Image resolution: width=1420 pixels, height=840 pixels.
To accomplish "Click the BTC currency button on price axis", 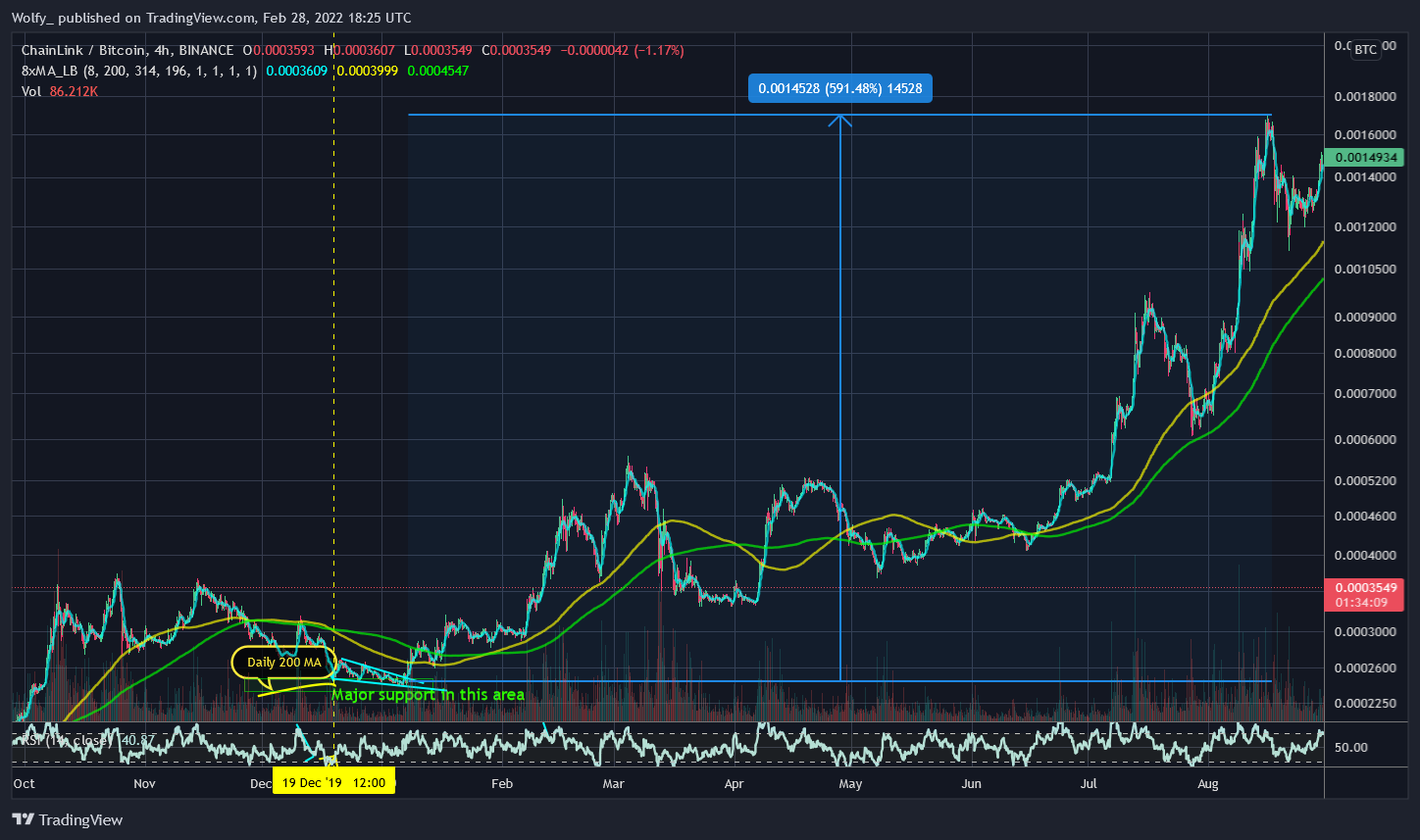I will coord(1365,50).
